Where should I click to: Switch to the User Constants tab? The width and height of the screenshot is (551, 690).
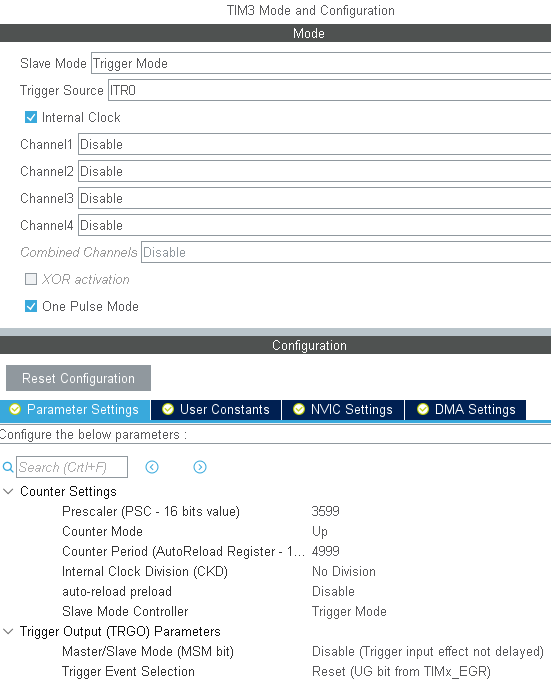tap(216, 410)
